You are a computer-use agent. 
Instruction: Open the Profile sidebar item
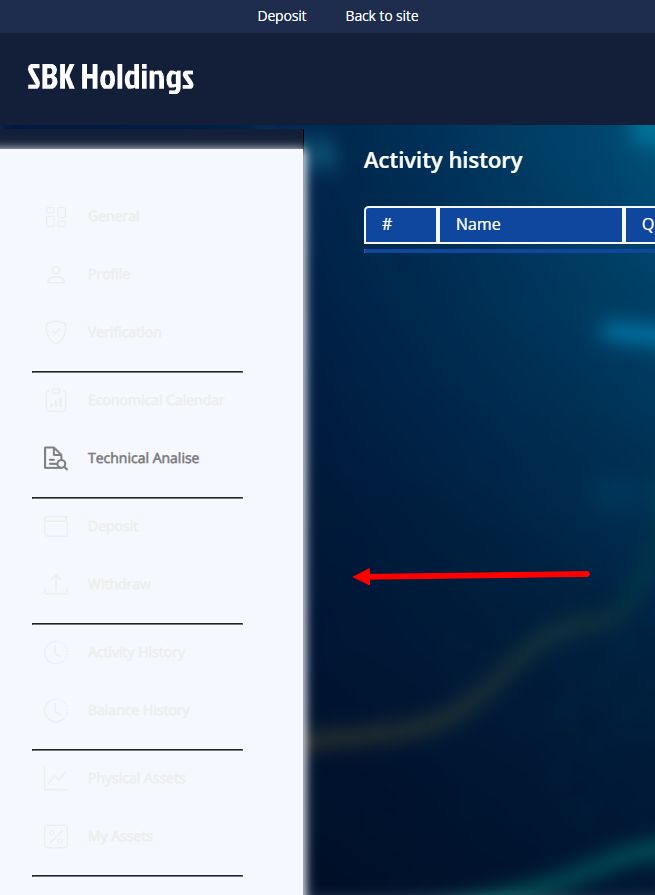coord(109,274)
